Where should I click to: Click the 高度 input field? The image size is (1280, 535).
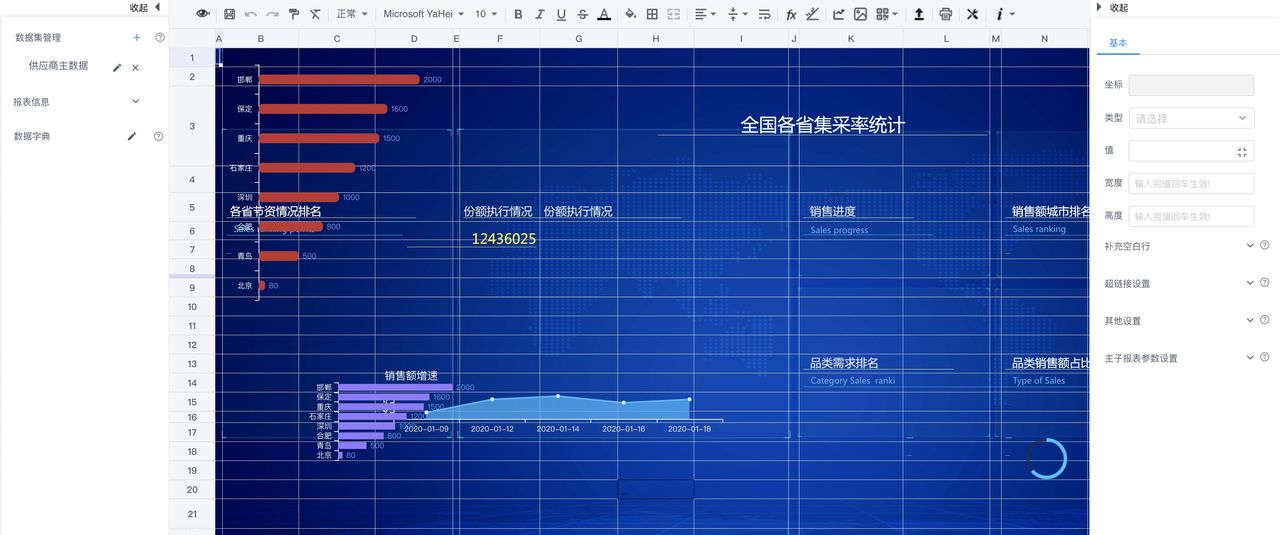1191,216
